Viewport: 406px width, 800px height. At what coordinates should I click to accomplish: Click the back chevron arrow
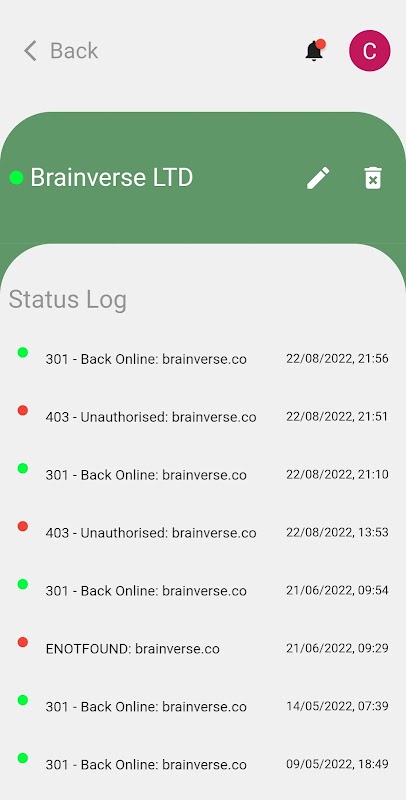(x=31, y=51)
